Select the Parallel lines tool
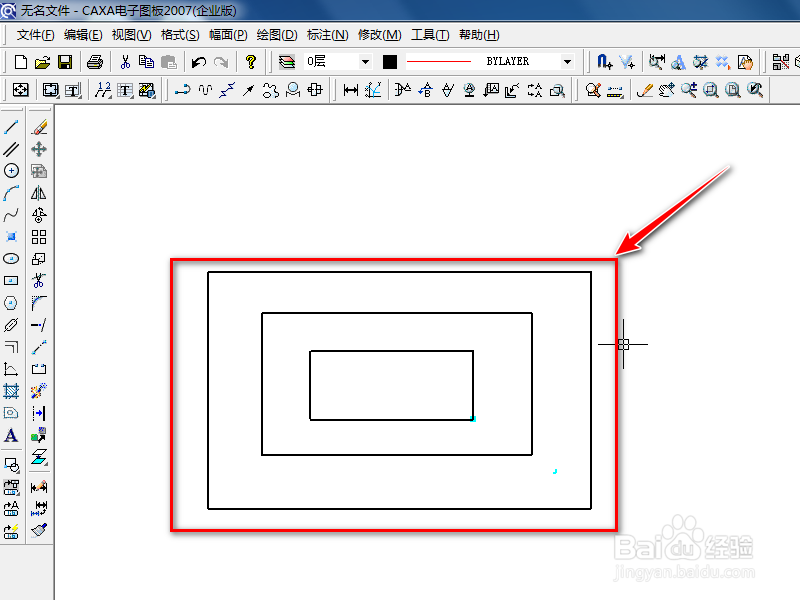The height and width of the screenshot is (600, 800). tap(11, 149)
